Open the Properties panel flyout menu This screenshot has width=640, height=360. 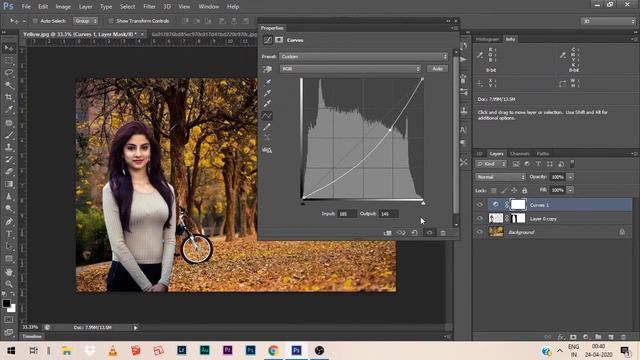pos(455,28)
